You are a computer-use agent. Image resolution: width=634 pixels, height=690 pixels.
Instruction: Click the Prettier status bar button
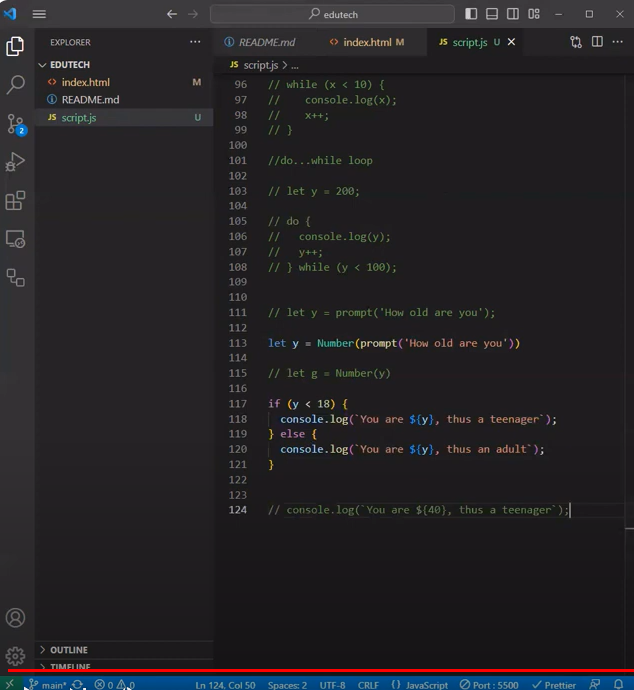coord(553,685)
